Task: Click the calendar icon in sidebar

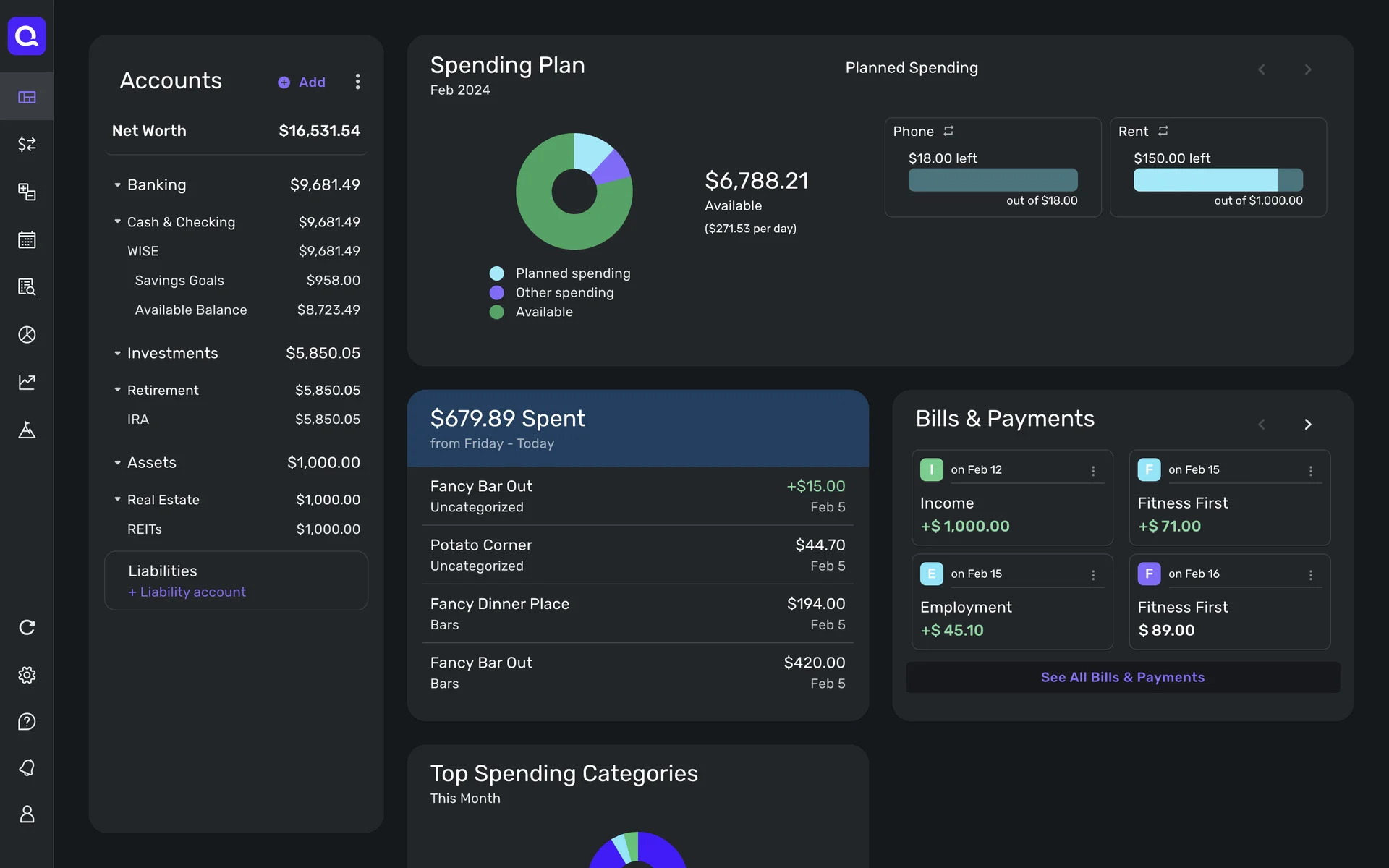Action: tap(27, 240)
